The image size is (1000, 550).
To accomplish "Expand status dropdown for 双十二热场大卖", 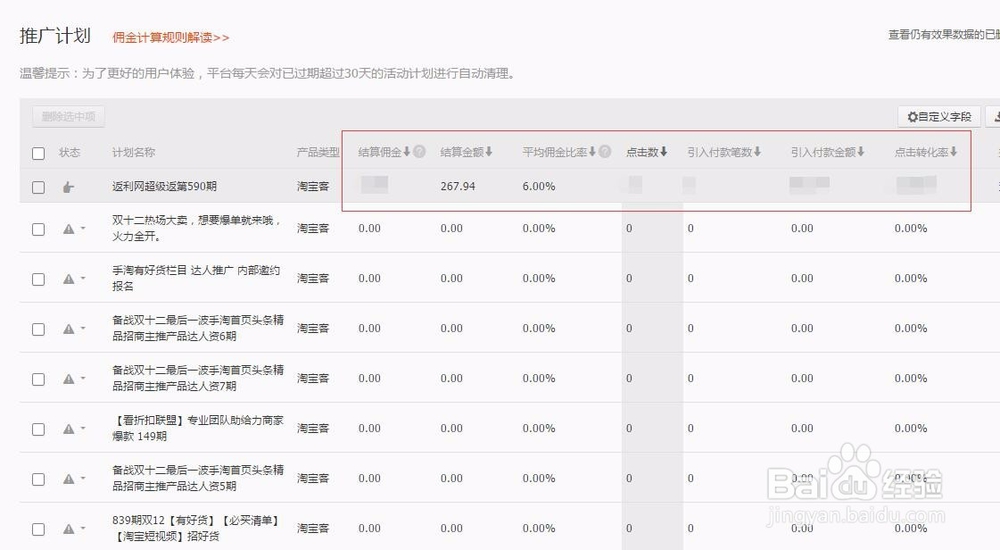I will [83, 228].
